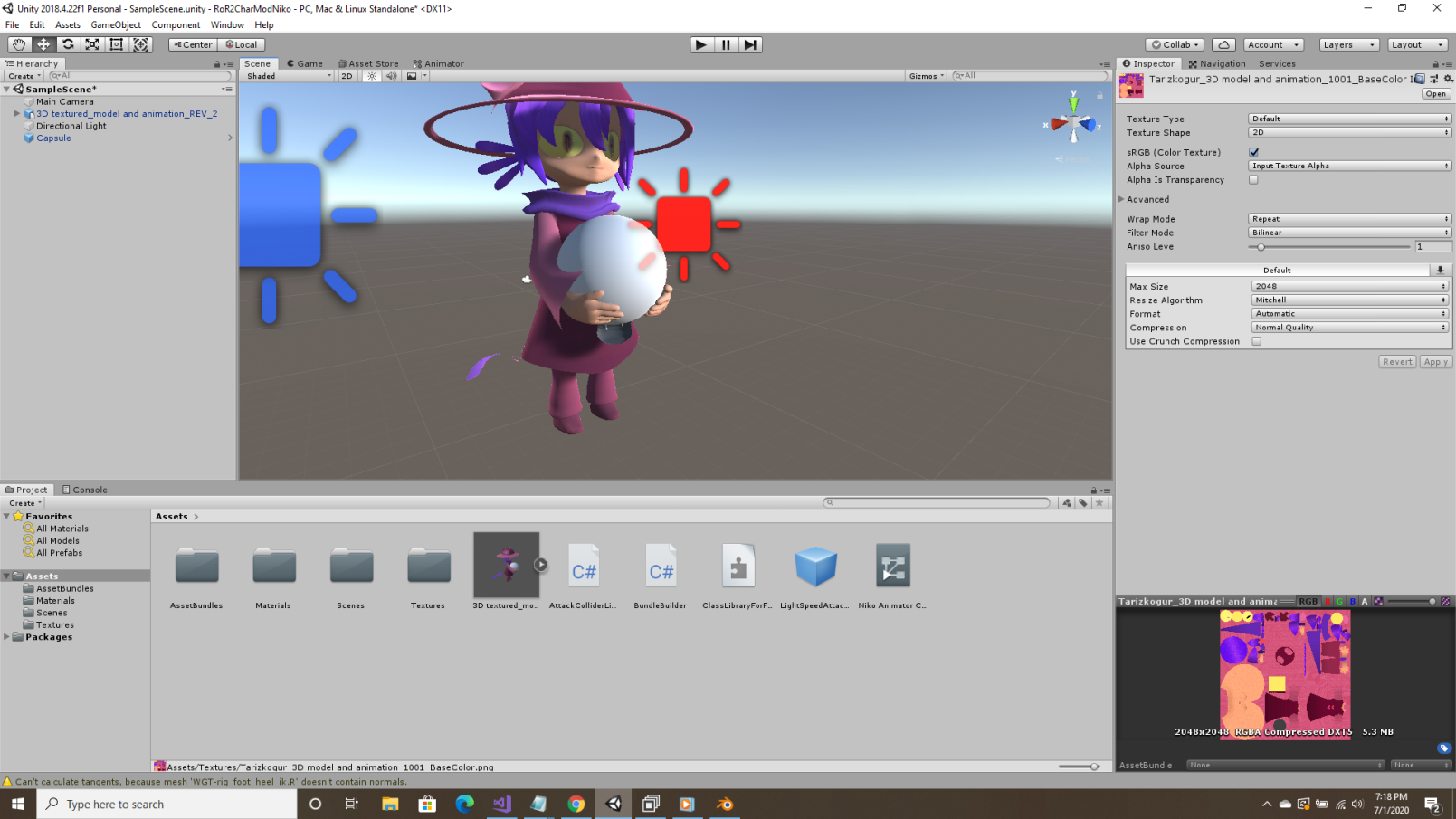
Task: Toggle scene lighting icon in Scene view
Action: (x=372, y=76)
